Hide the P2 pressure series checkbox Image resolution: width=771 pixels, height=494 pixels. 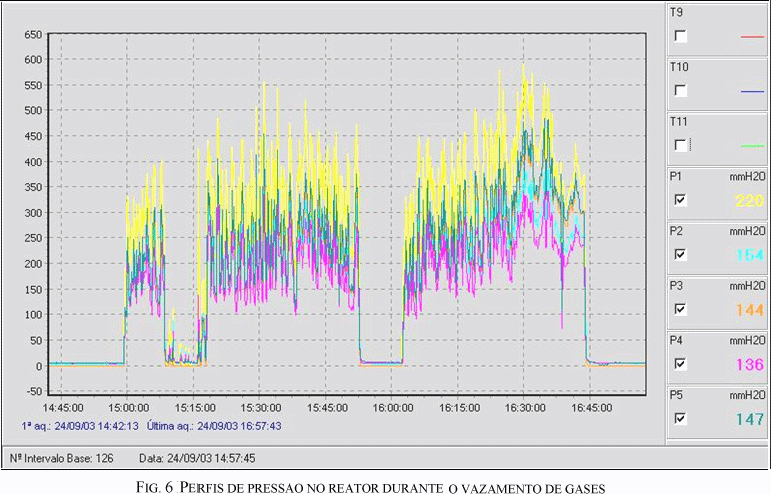(681, 255)
